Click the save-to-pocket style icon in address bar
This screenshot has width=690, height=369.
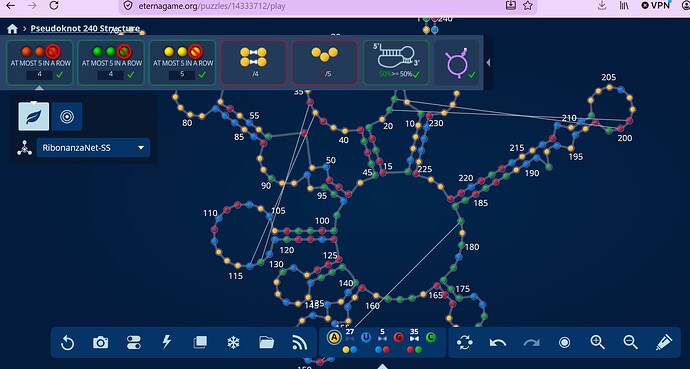coord(510,5)
